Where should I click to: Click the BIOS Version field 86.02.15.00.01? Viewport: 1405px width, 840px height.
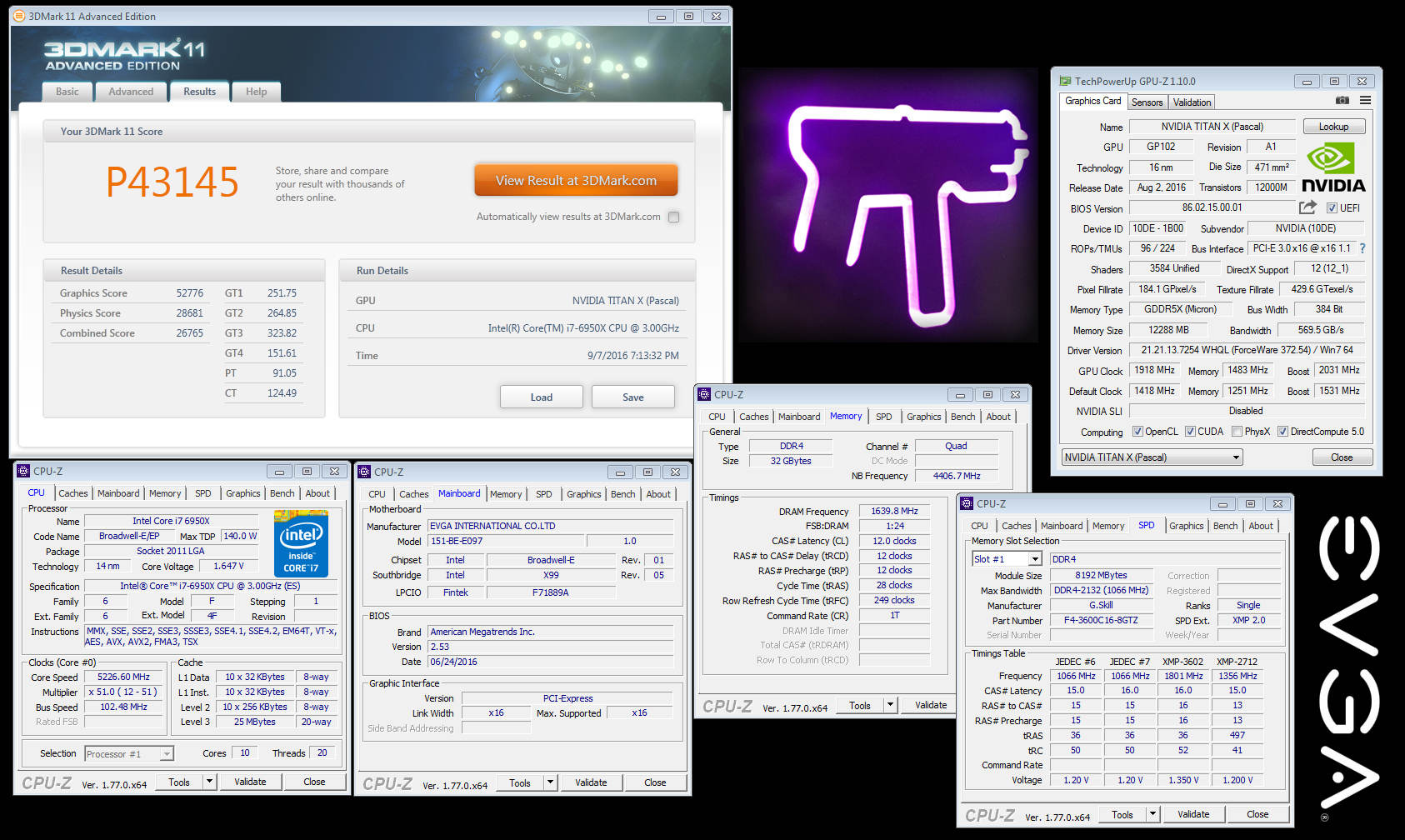click(x=1212, y=207)
